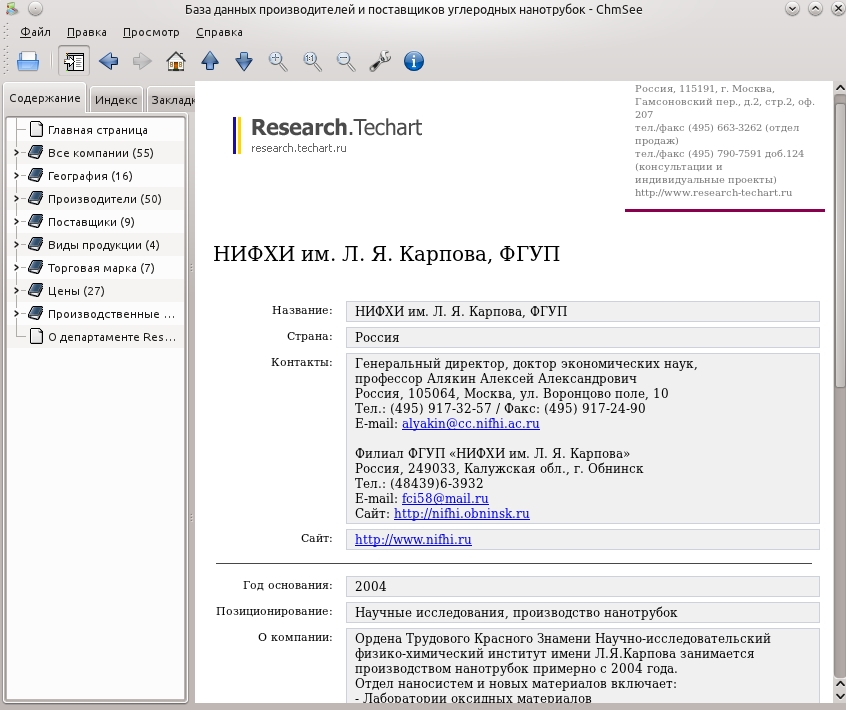Expand the Цены (27) node
Viewport: 846px width, 710px height.
[x=16, y=291]
